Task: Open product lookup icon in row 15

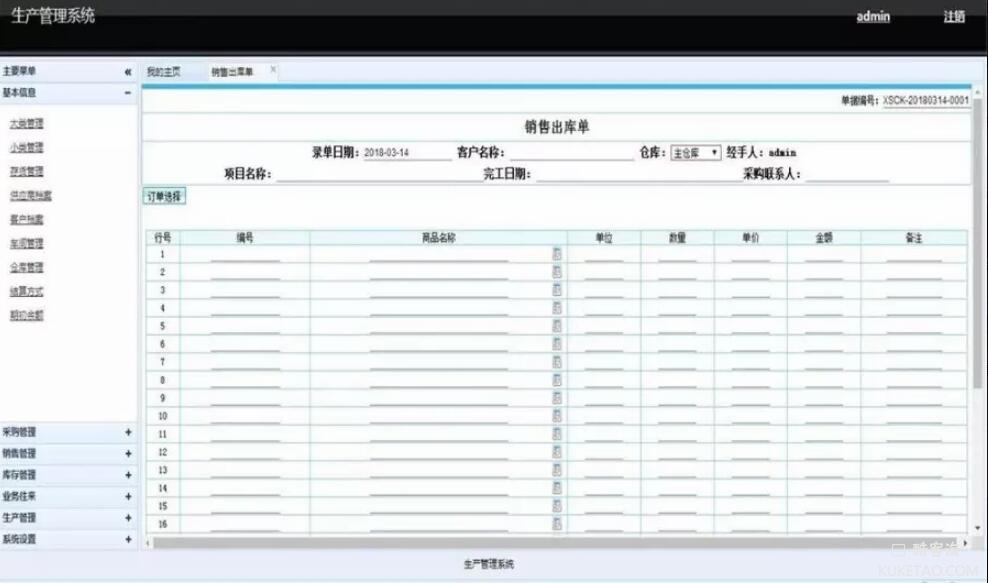Action: click(x=557, y=506)
